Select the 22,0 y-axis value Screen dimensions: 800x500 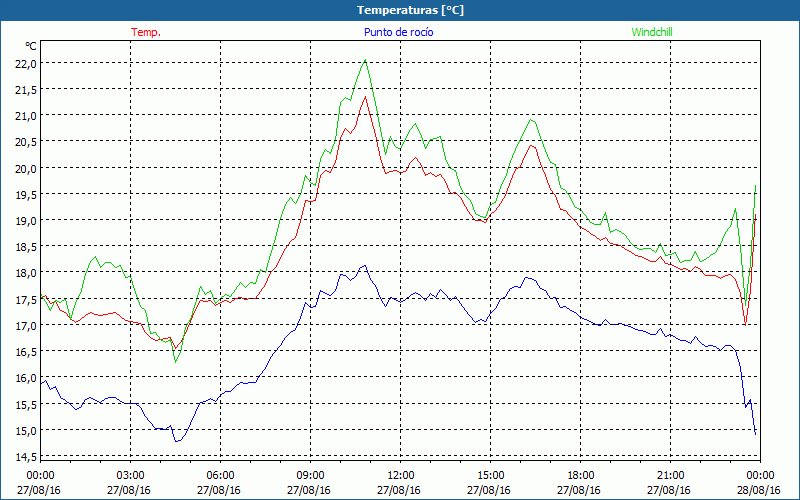(26, 63)
